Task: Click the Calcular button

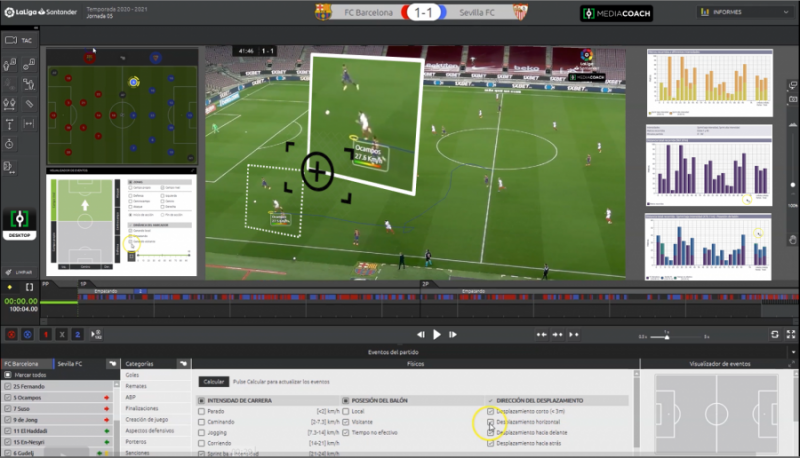Action: (x=214, y=381)
